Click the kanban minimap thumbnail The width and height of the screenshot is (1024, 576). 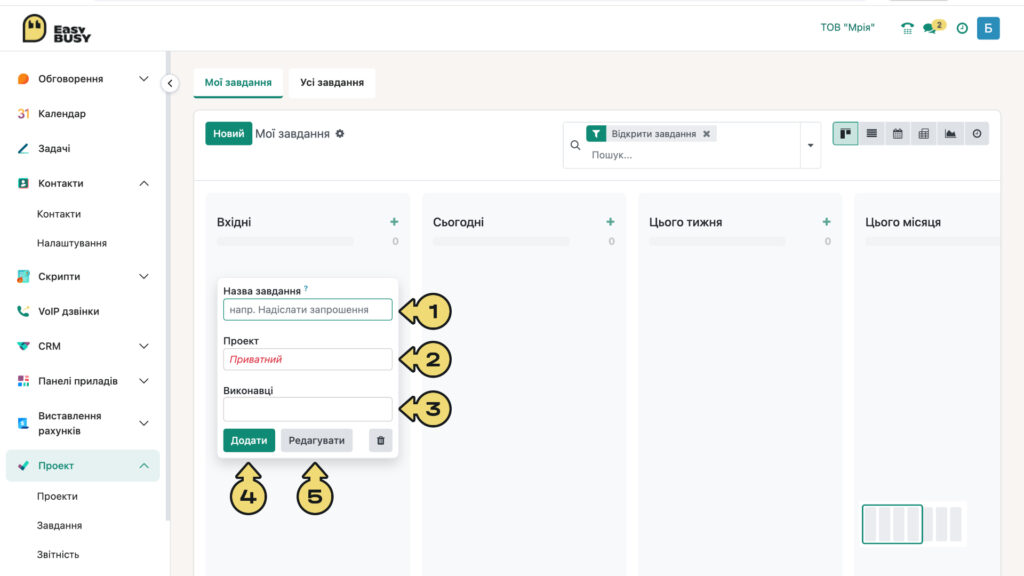tap(912, 524)
